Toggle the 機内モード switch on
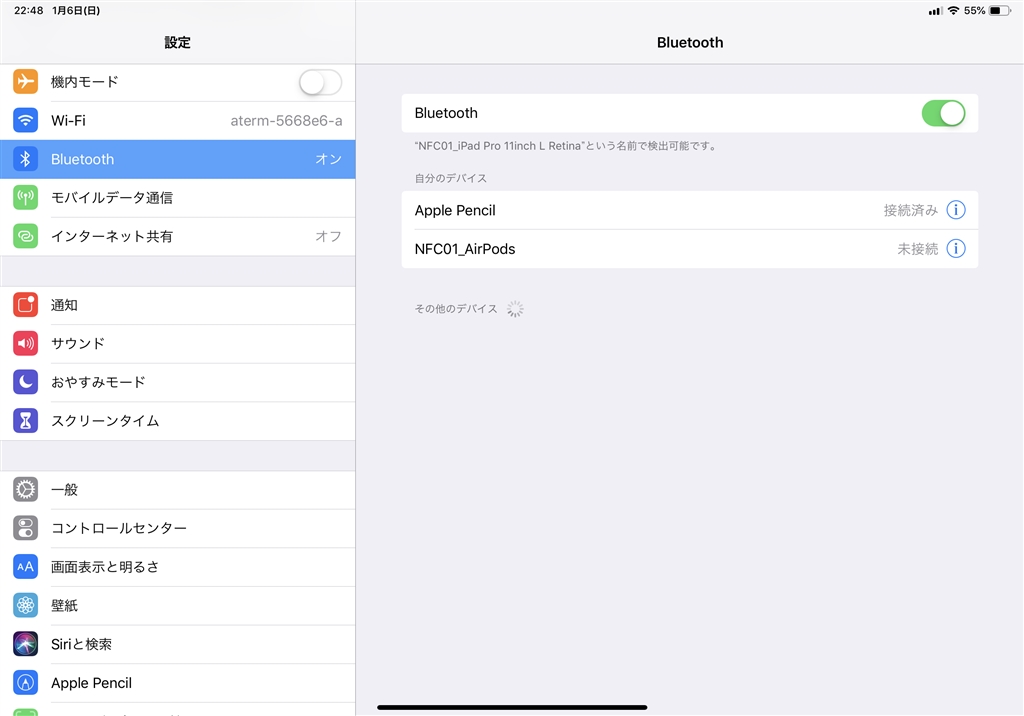The width and height of the screenshot is (1024, 716). tap(320, 82)
